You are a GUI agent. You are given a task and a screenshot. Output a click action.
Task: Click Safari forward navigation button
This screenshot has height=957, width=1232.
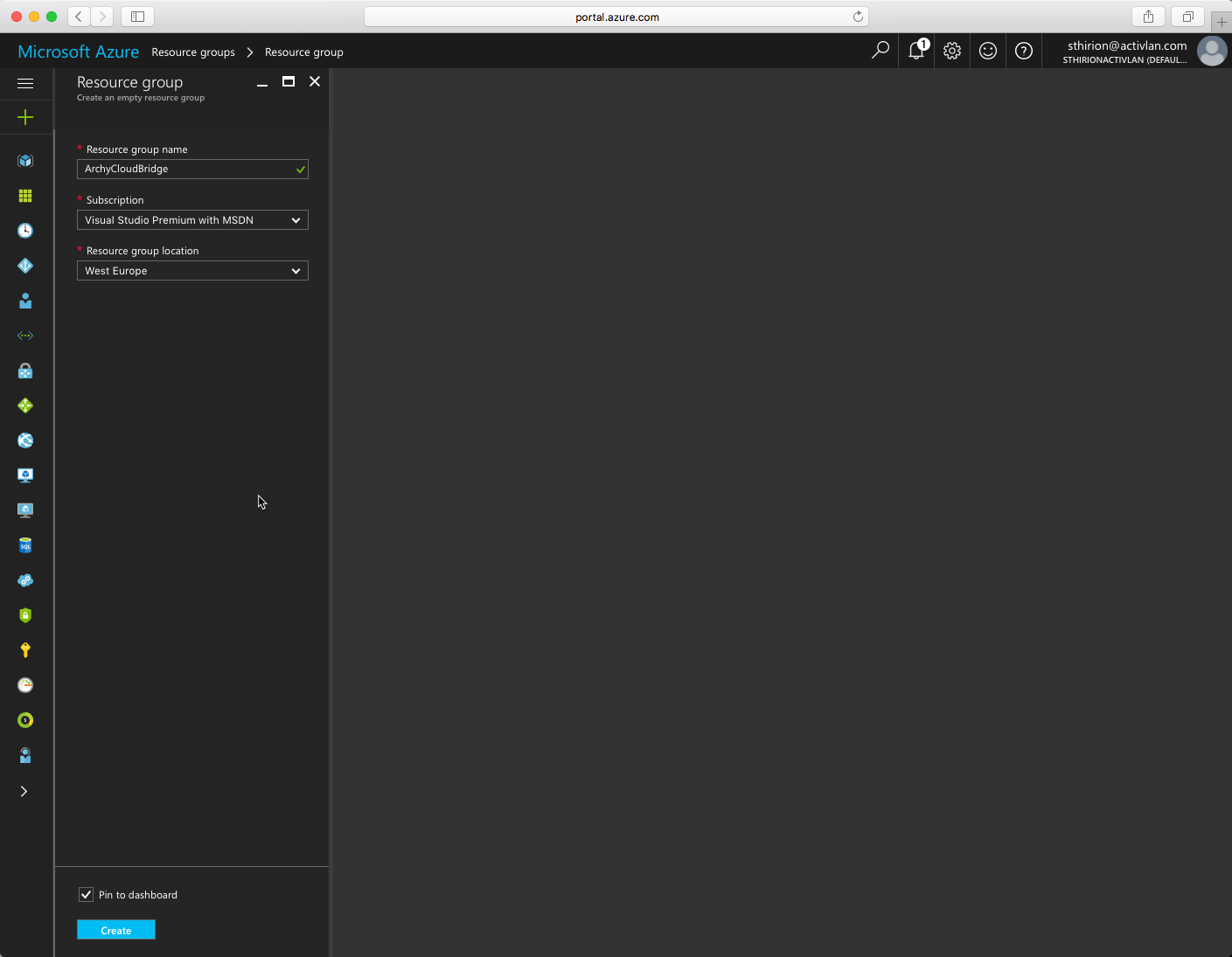pyautogui.click(x=102, y=16)
